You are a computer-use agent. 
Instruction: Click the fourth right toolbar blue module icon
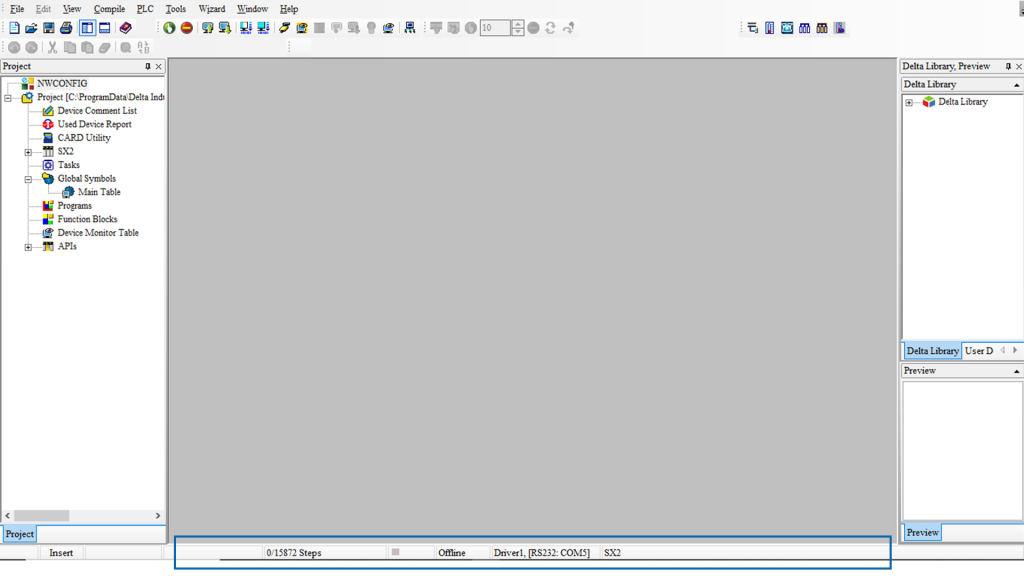805,28
